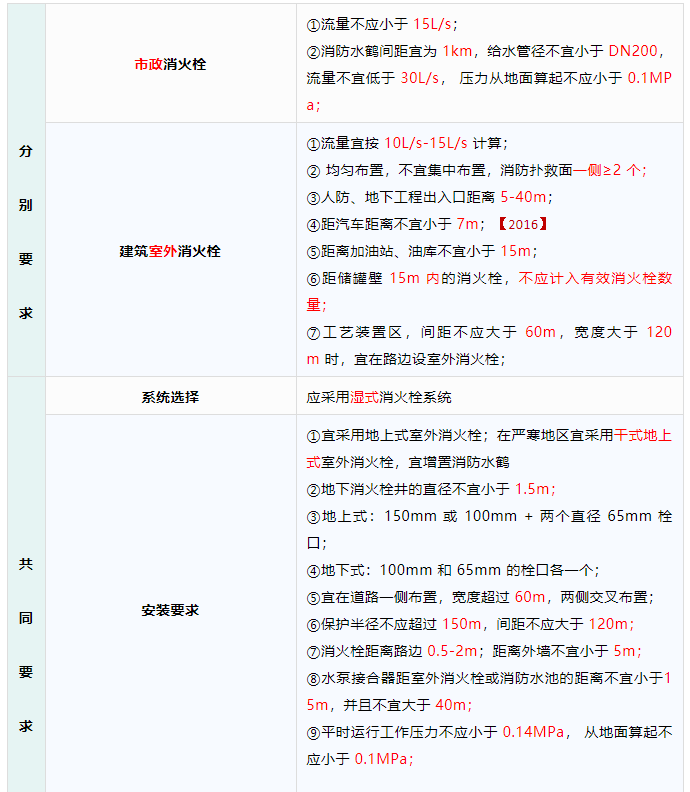Click the red 【2016】 year tag
This screenshot has height=792, width=690.
(524, 224)
